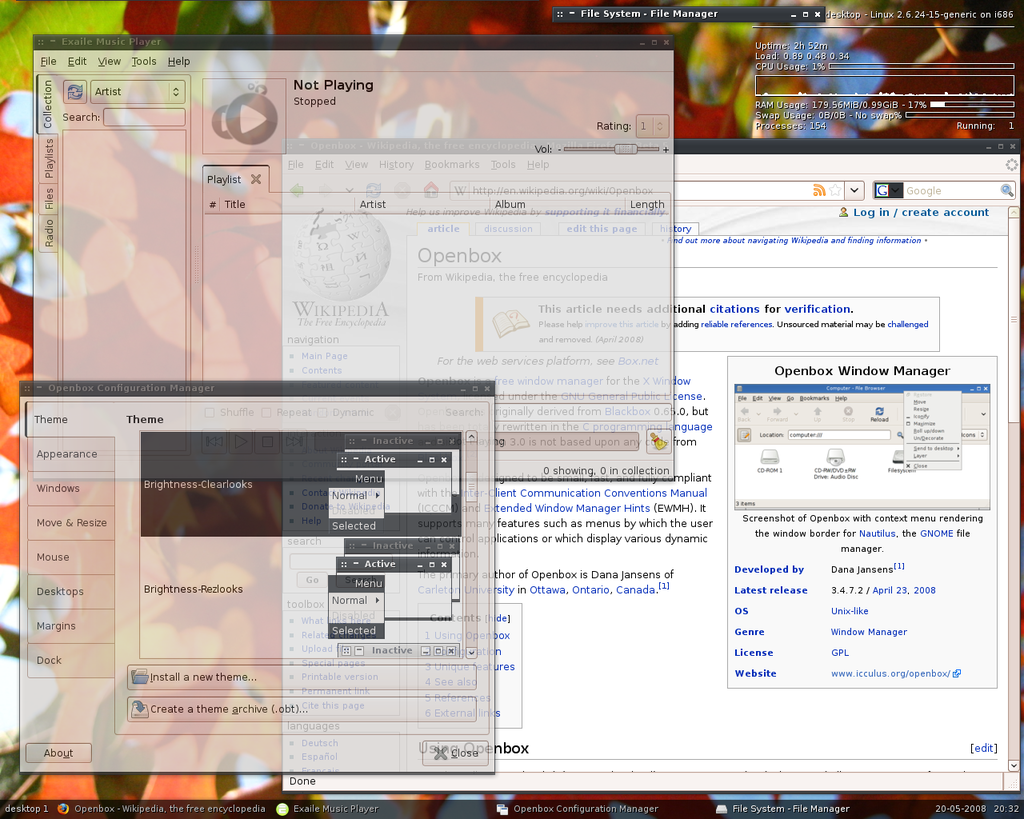Click the volume slider handle
The height and width of the screenshot is (819, 1024).
pos(626,149)
